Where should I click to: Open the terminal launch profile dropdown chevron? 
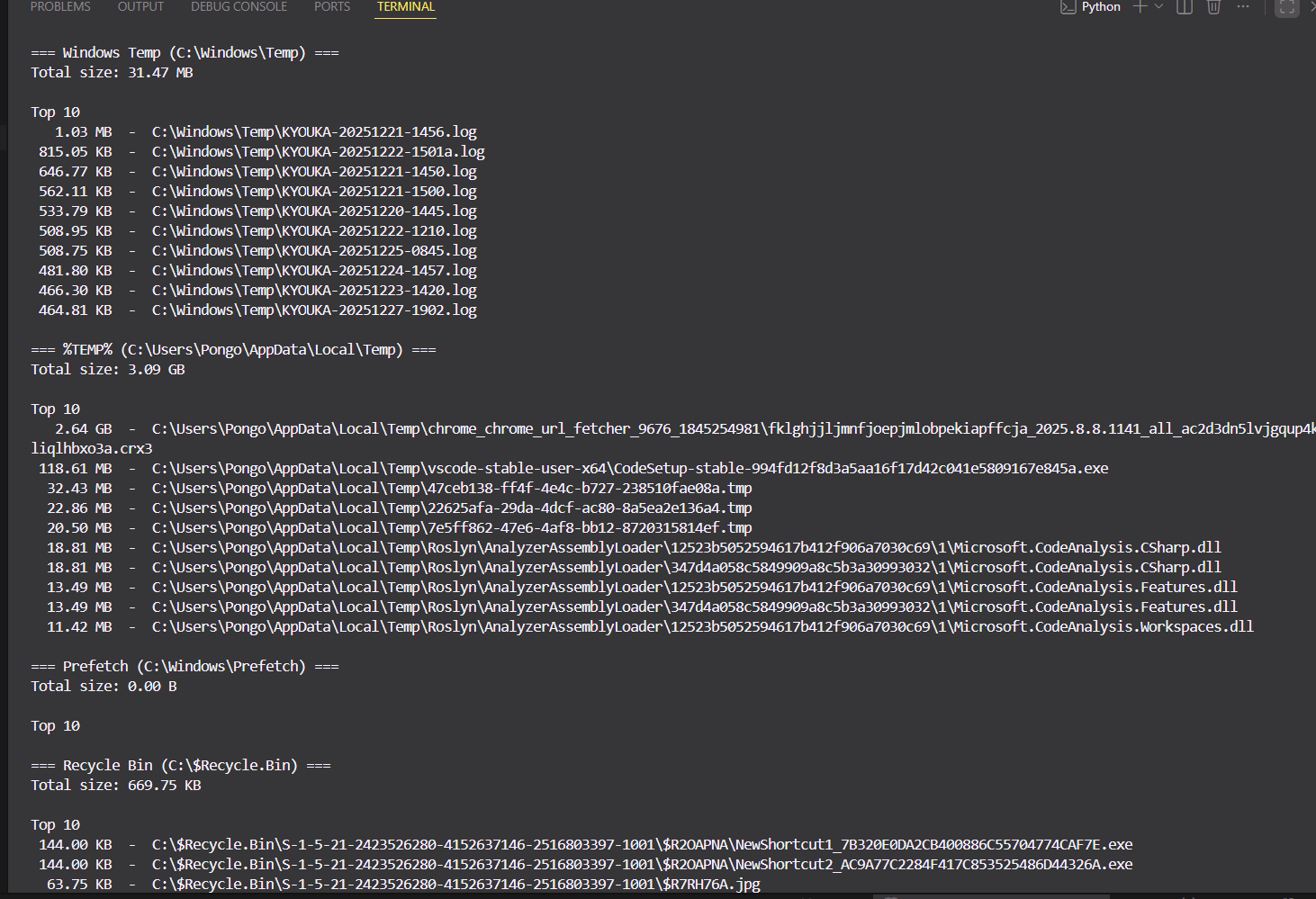(x=1159, y=7)
